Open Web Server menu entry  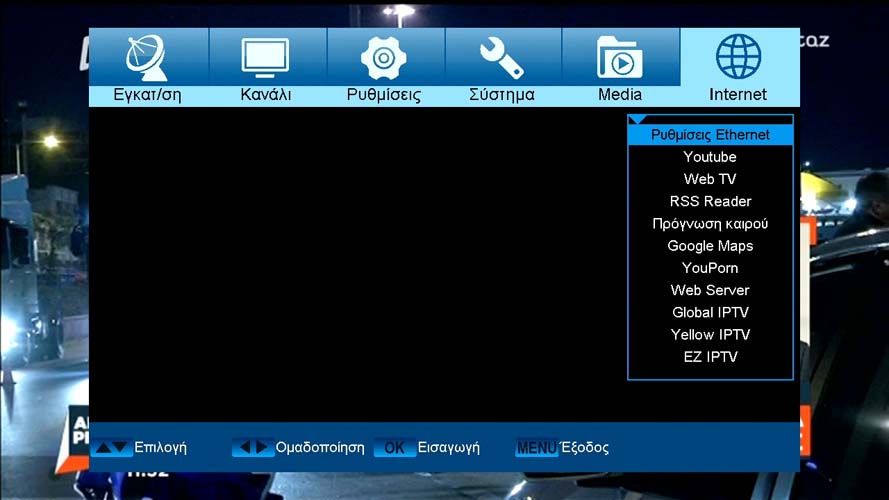[710, 290]
